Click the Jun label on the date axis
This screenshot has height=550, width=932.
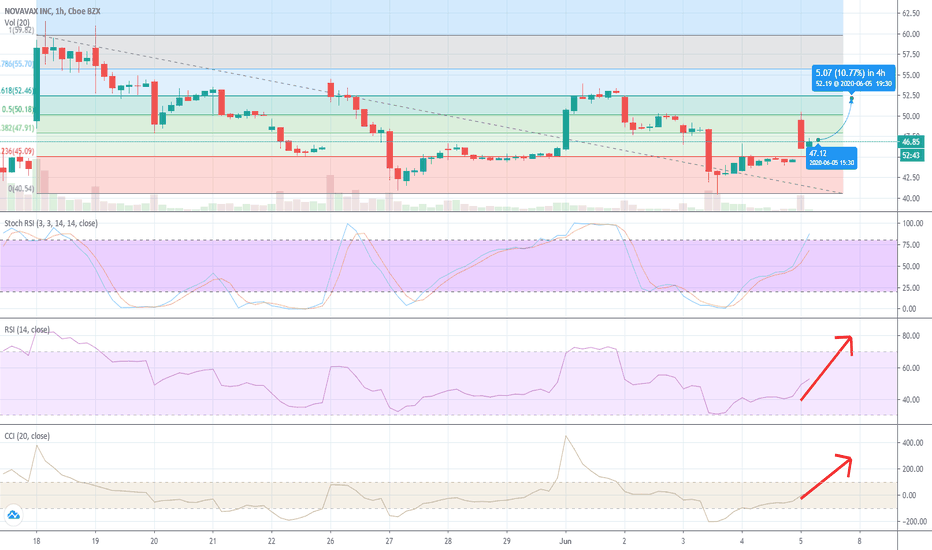tap(566, 541)
